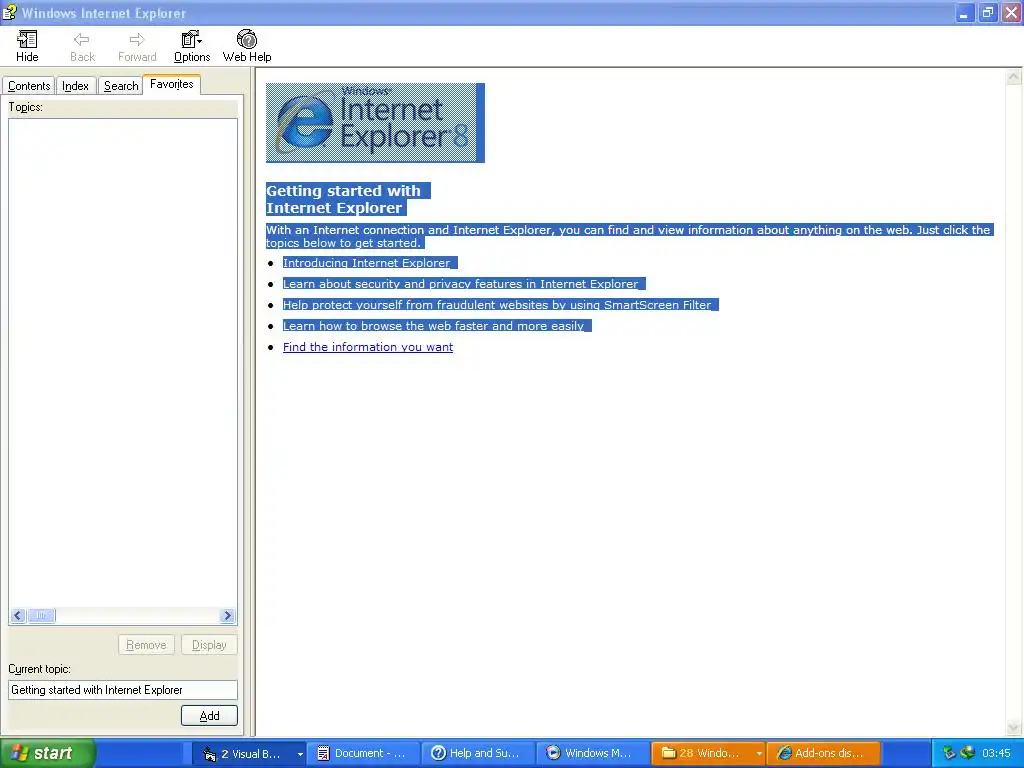Switch to Windows Media taskbar button

pos(593,754)
